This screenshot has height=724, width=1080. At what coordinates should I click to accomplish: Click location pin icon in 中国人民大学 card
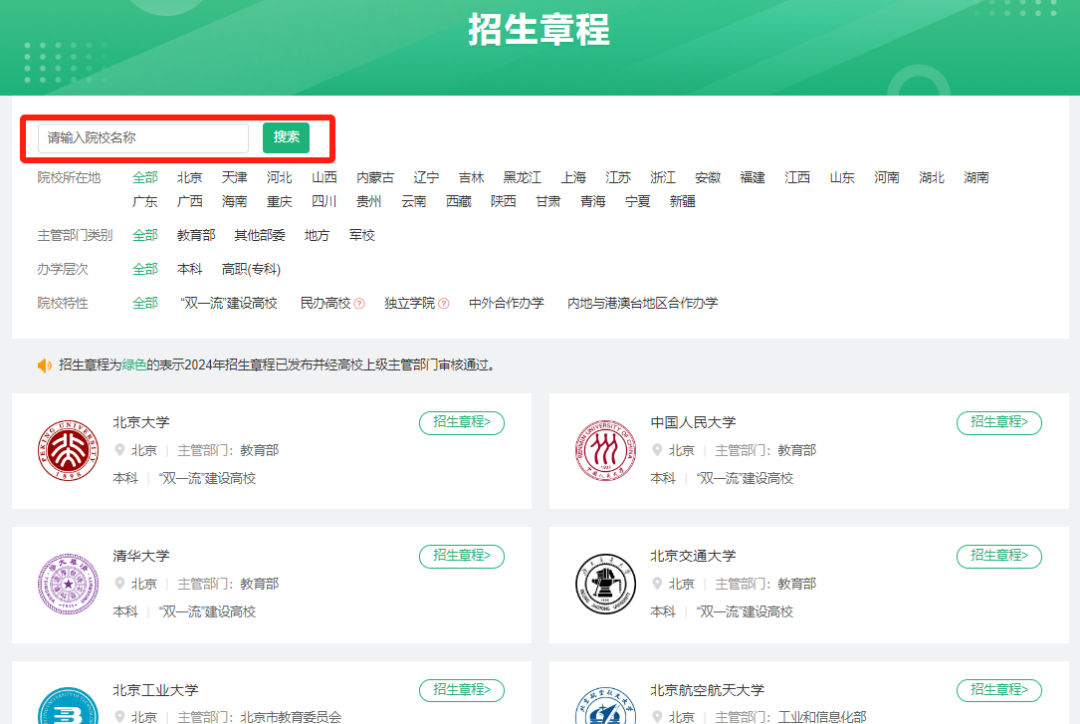click(x=656, y=451)
